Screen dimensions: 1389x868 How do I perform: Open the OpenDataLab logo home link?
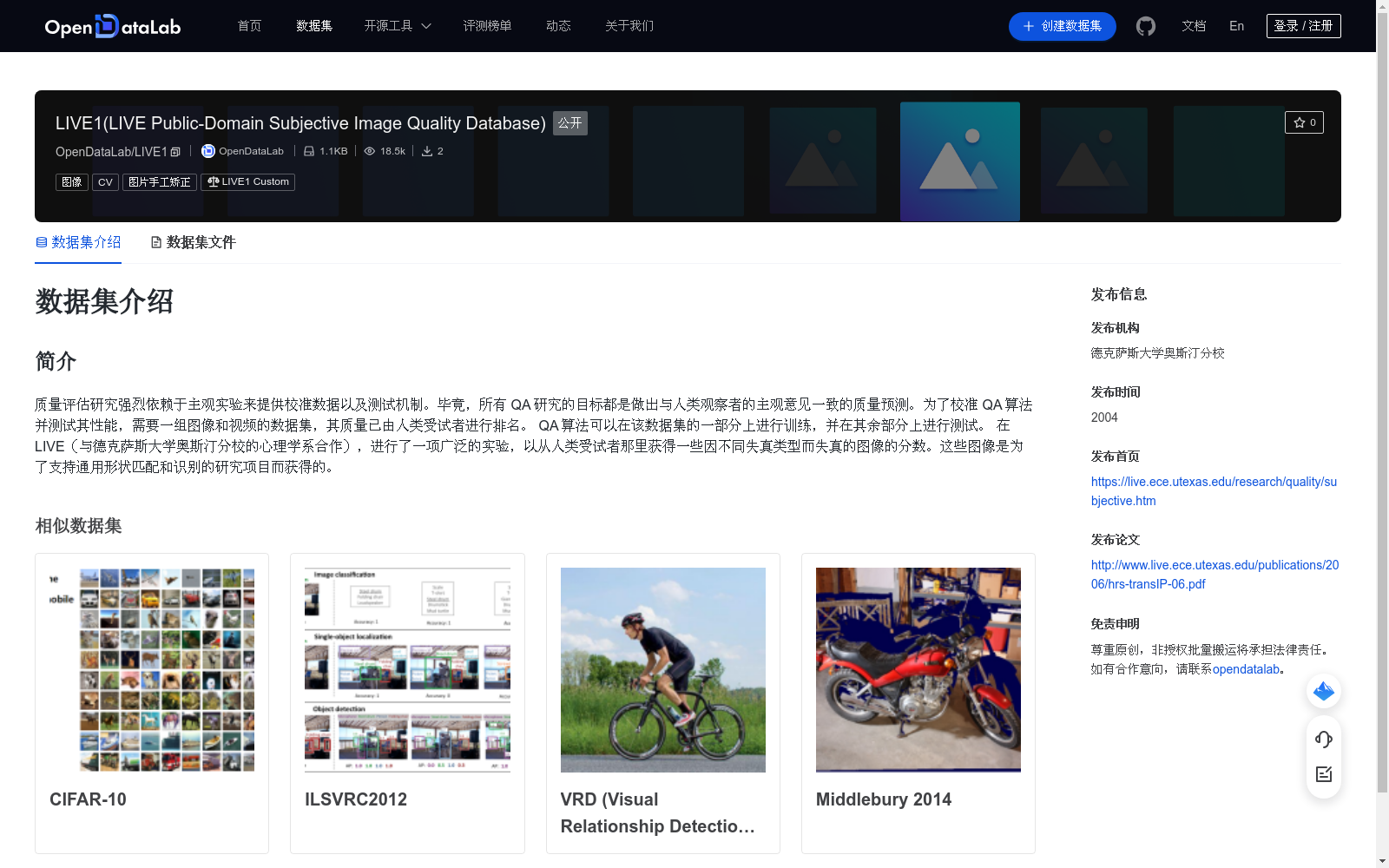pos(113,26)
